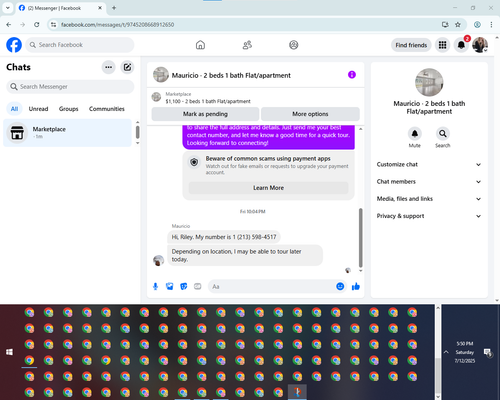Click the conversation scrollbar
Viewport: 500px width, 400px height.
click(360, 238)
